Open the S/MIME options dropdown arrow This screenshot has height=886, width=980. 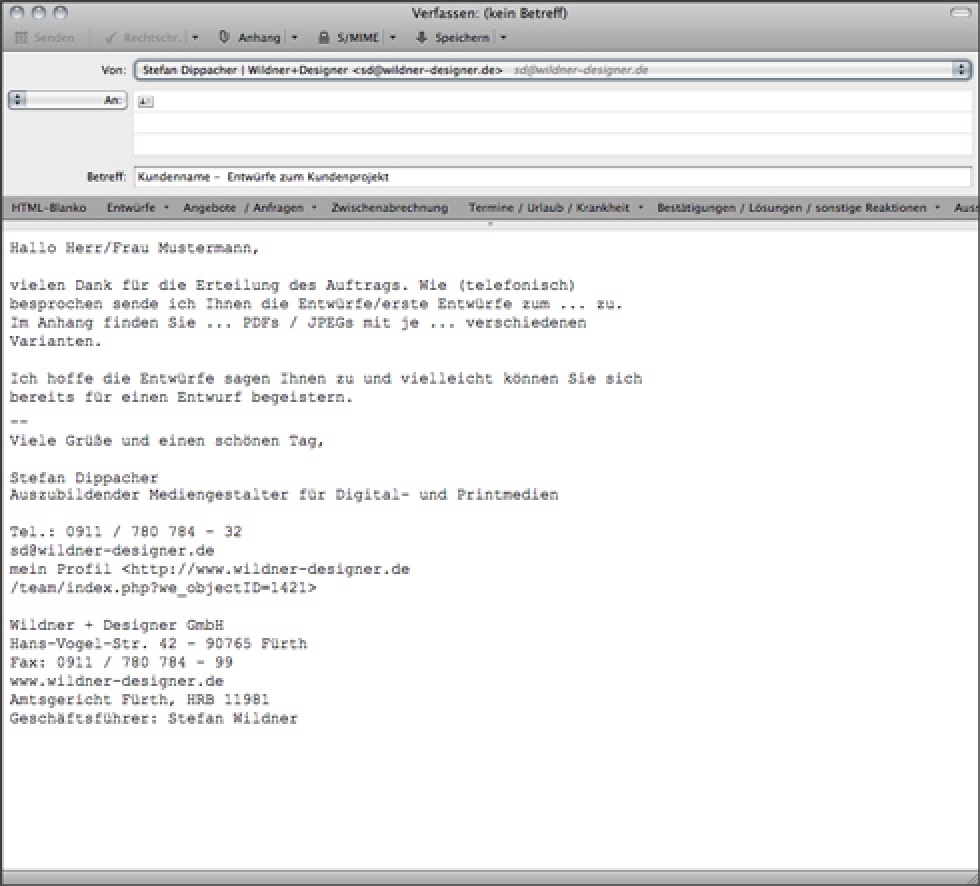pos(392,38)
